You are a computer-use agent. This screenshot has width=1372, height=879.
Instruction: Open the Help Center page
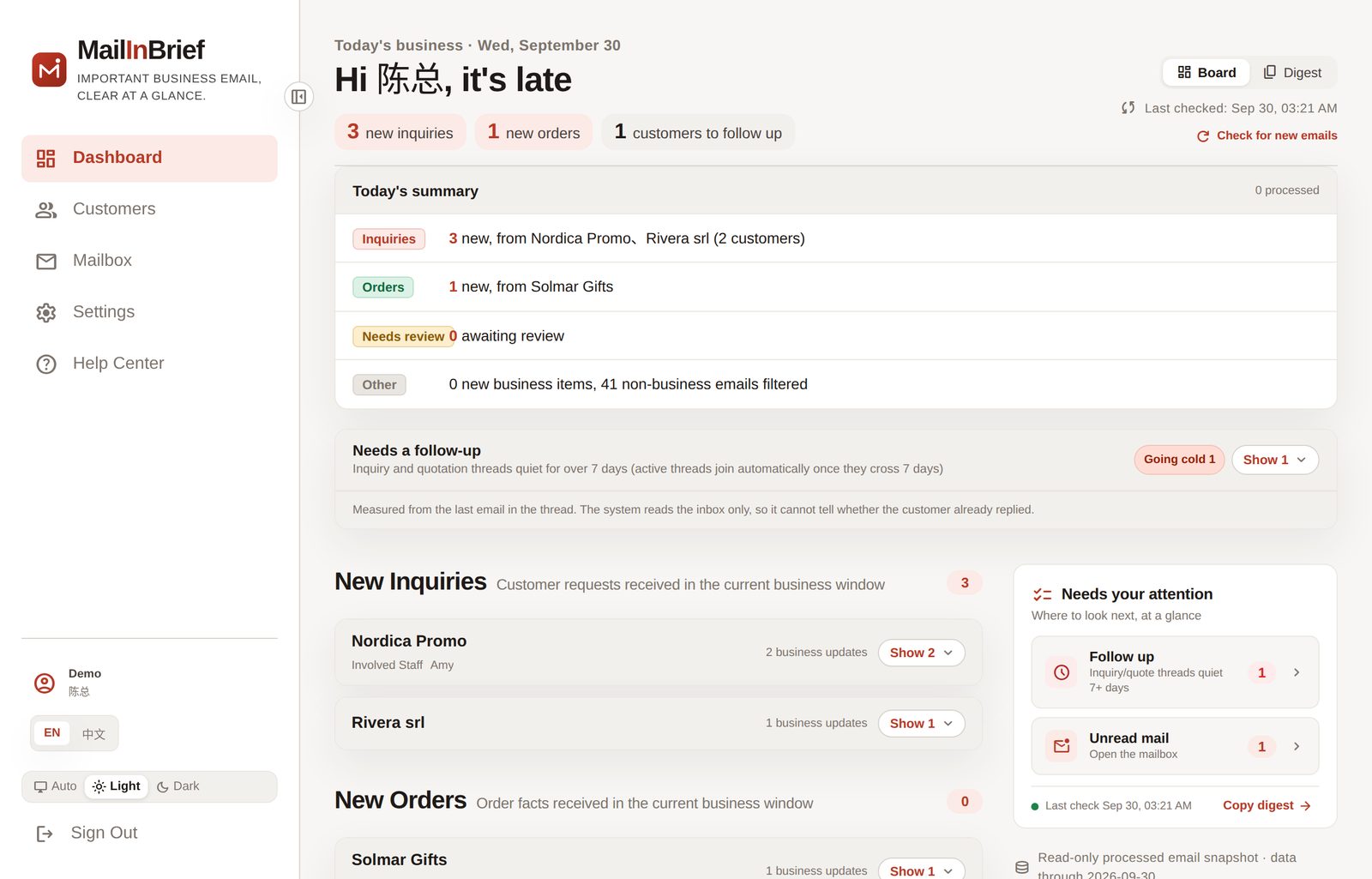[x=149, y=364]
